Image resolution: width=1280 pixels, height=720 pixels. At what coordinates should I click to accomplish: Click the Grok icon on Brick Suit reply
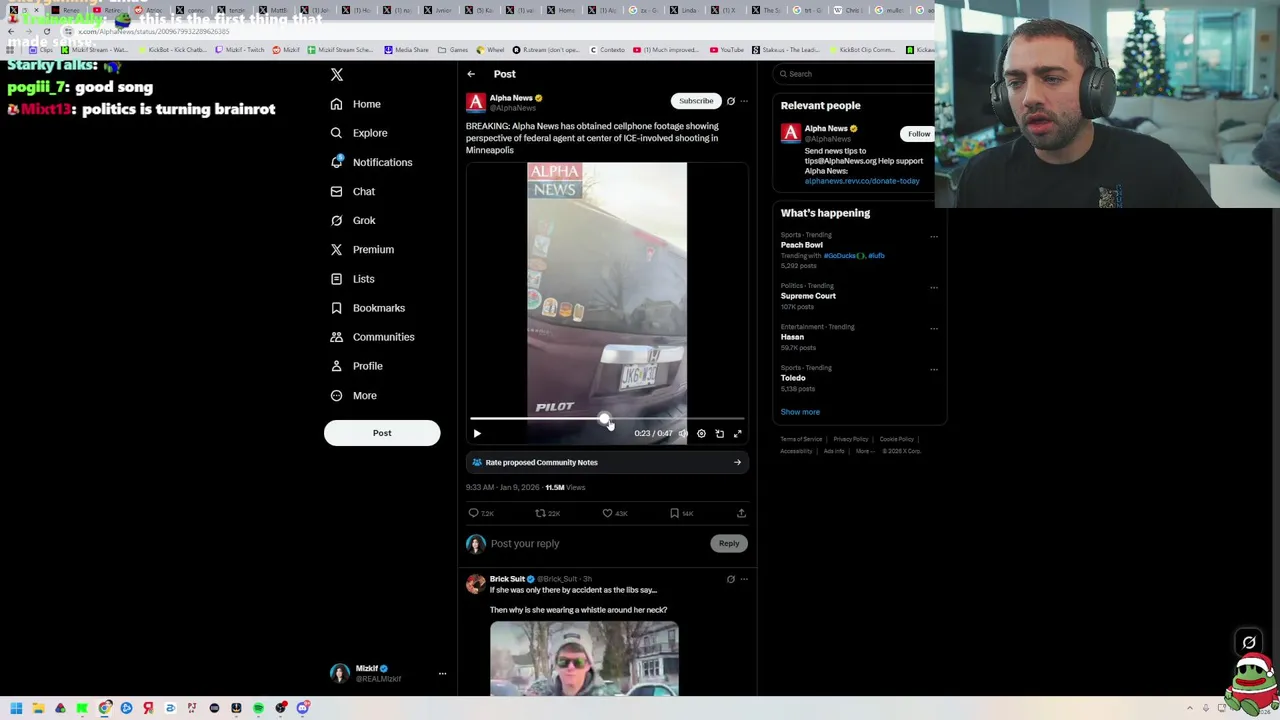coord(731,579)
